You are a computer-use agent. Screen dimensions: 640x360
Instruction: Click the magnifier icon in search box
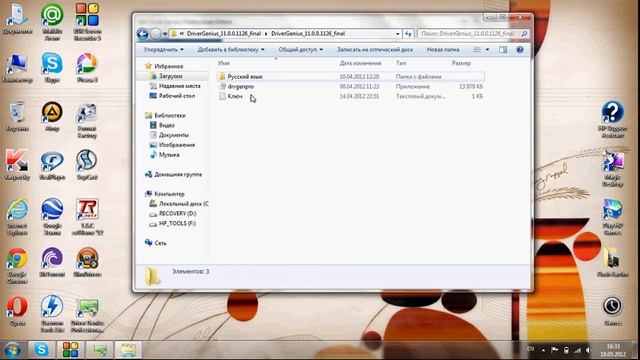(524, 34)
